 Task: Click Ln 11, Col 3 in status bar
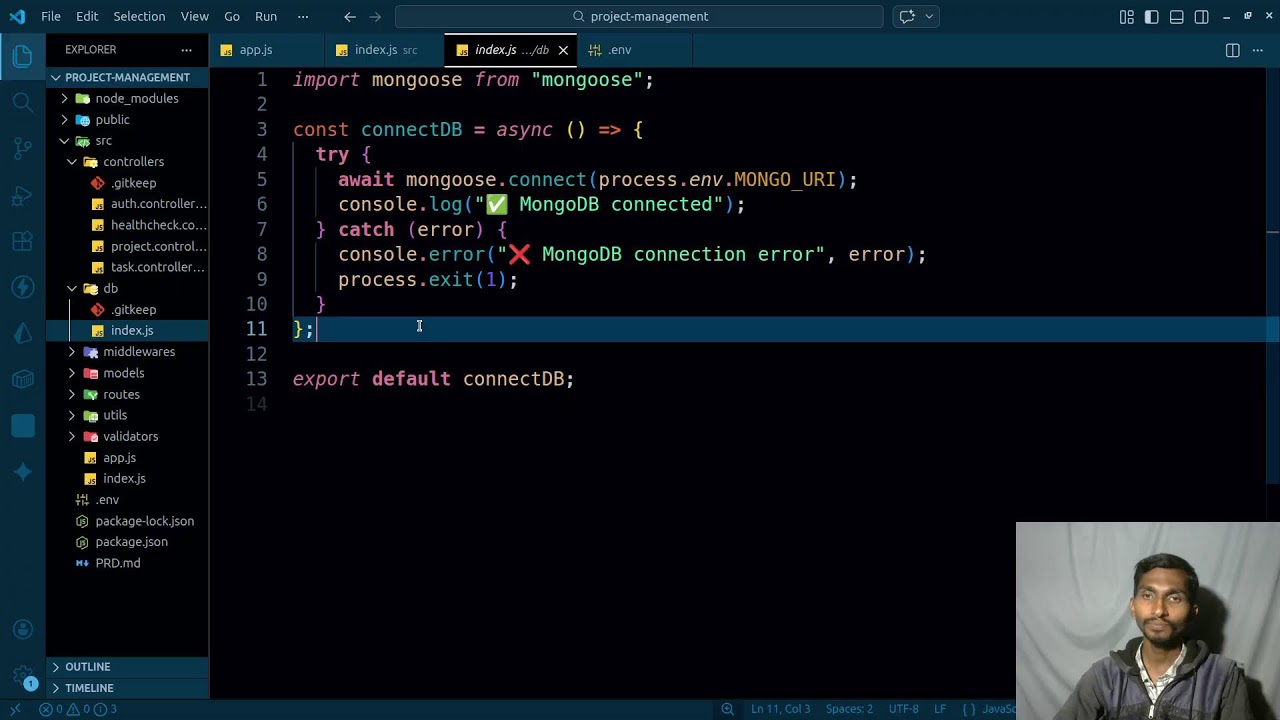(x=781, y=709)
